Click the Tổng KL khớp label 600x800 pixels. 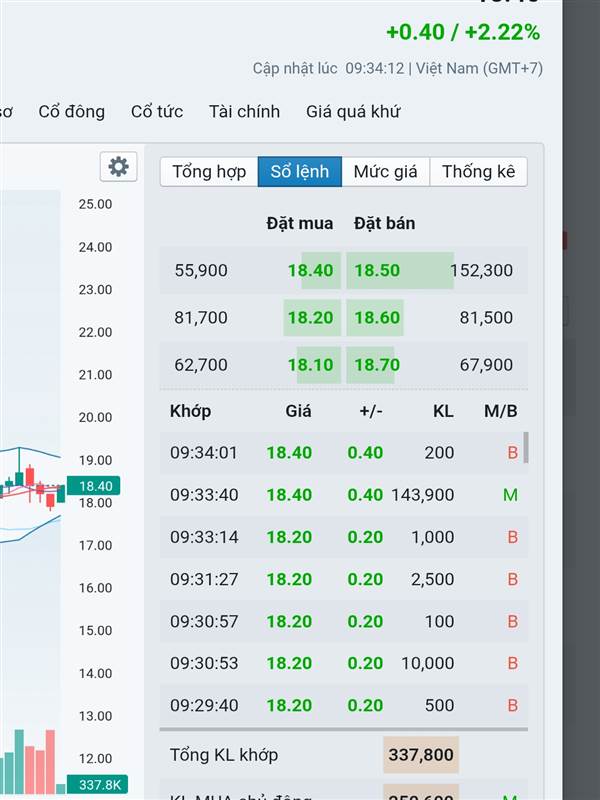pos(224,755)
